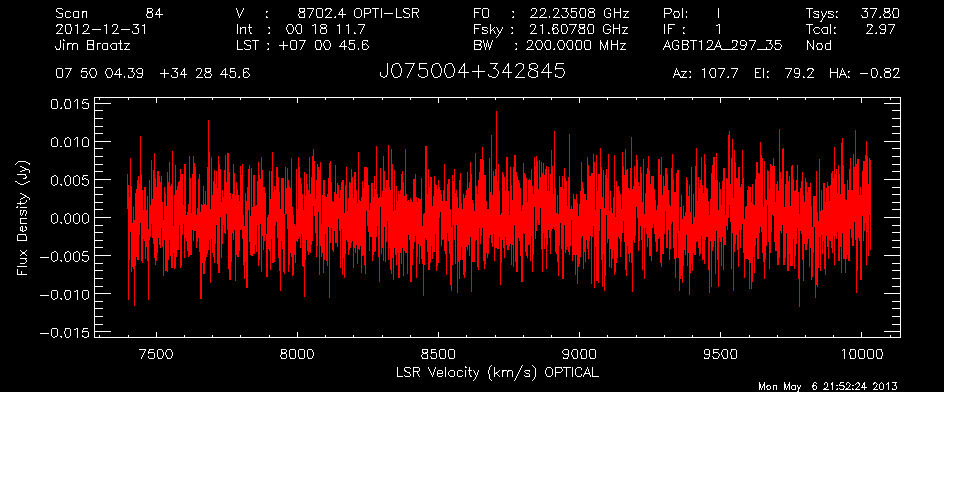Image resolution: width=962 pixels, height=490 pixels.
Task: Select the date 2012-12-31
Action: coord(101,29)
